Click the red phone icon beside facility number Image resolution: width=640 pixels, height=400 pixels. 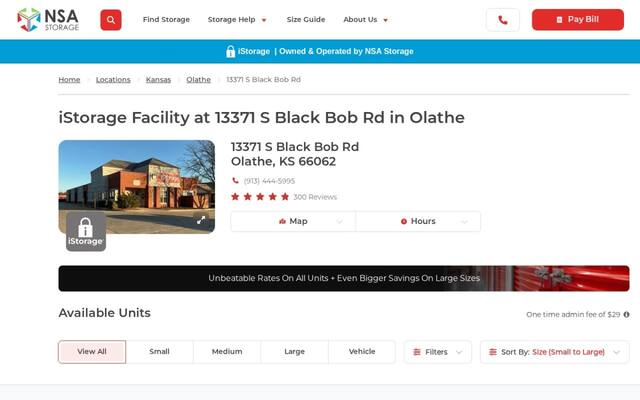[236, 180]
